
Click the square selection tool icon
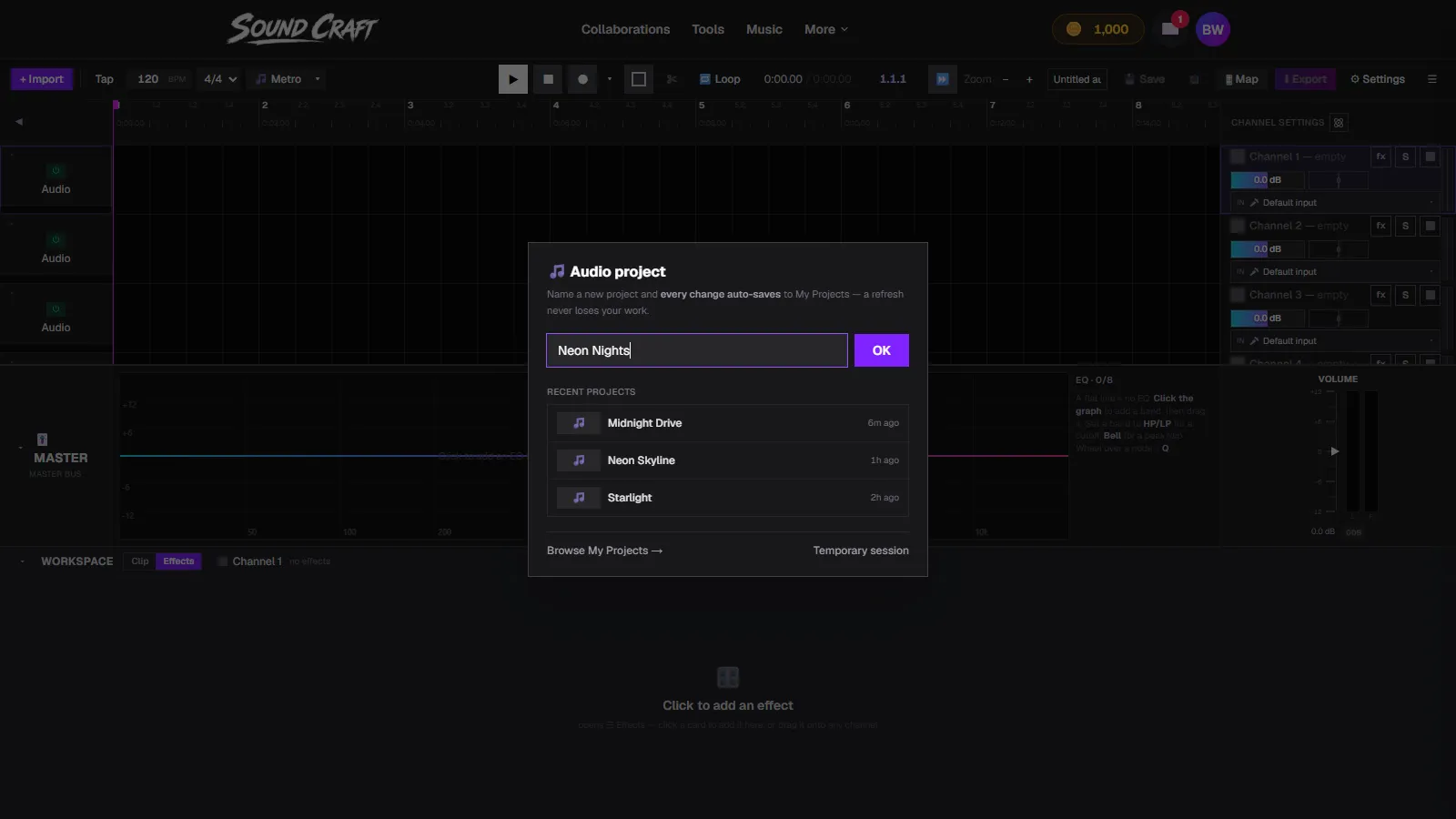click(x=639, y=79)
